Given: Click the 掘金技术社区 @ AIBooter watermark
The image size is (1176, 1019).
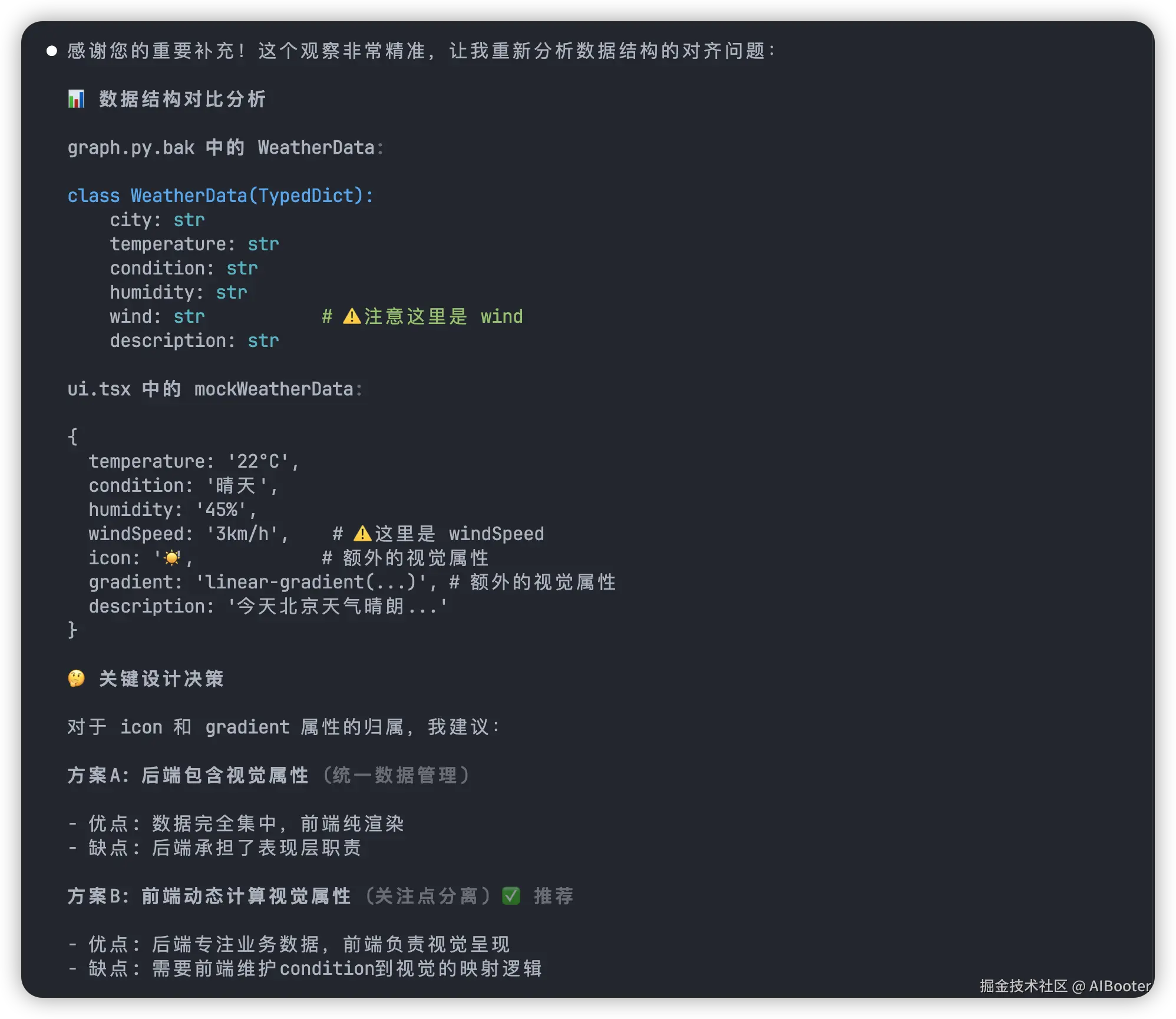Looking at the screenshot, I should click(x=1065, y=986).
